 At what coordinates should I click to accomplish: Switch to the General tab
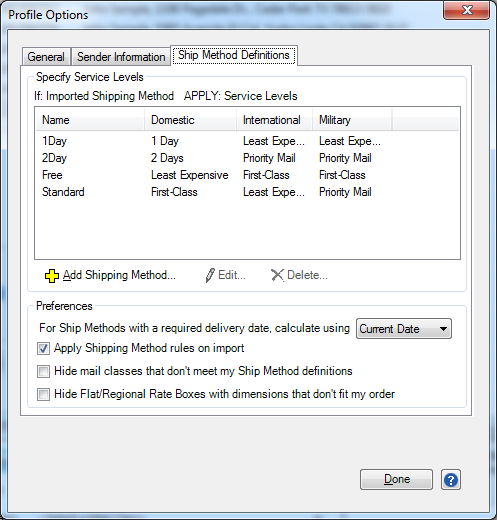(x=46, y=57)
